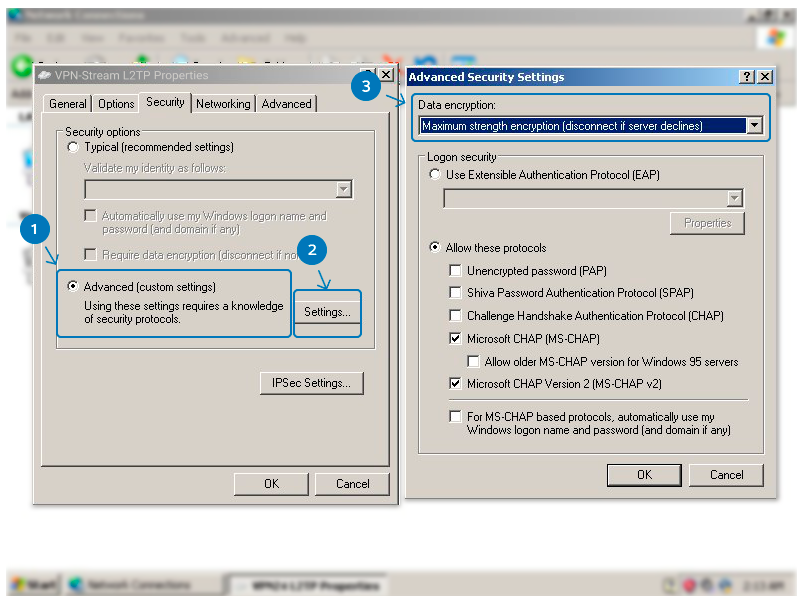Close the Advanced Security Settings dialog

click(765, 77)
